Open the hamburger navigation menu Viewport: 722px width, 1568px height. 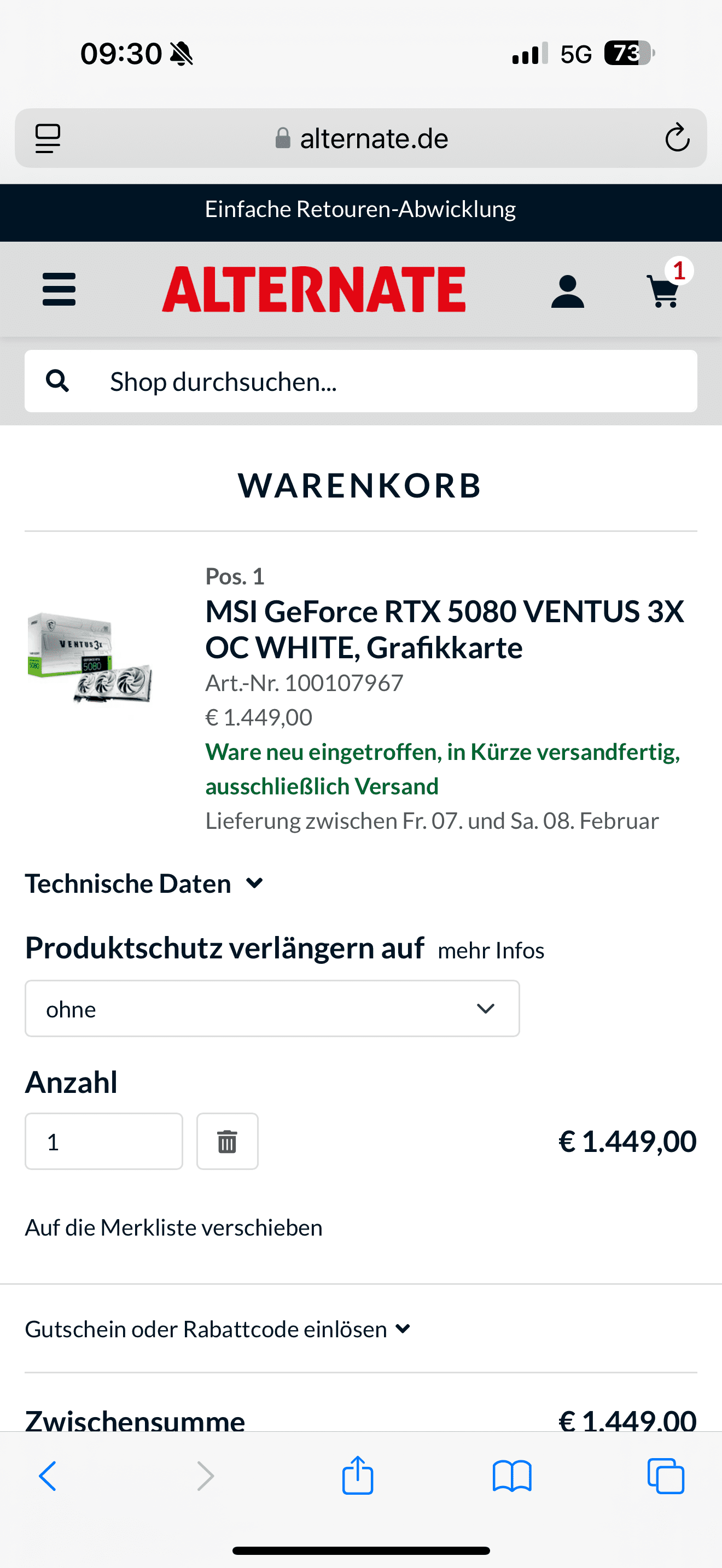(x=59, y=289)
